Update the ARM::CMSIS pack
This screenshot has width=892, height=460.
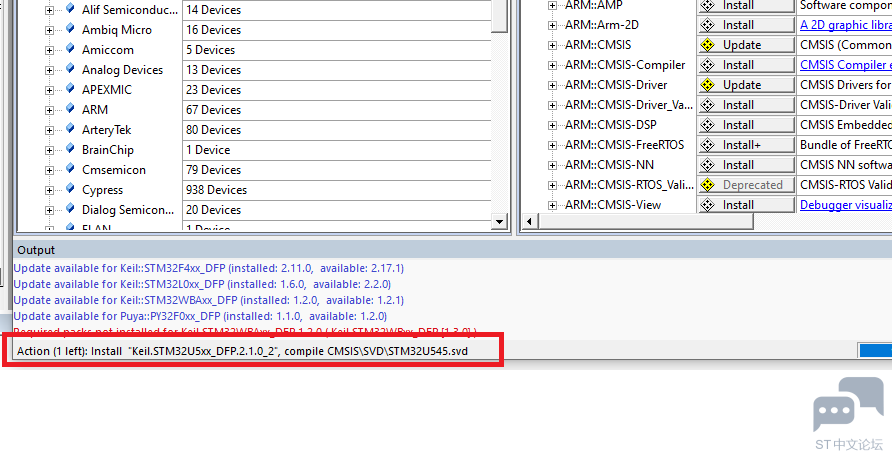coord(746,45)
